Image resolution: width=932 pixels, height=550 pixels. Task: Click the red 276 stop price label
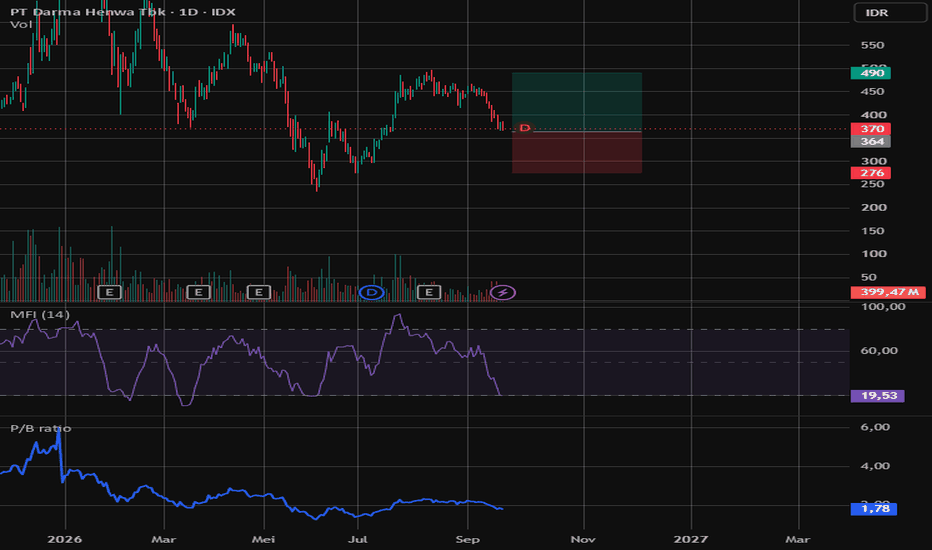(871, 172)
